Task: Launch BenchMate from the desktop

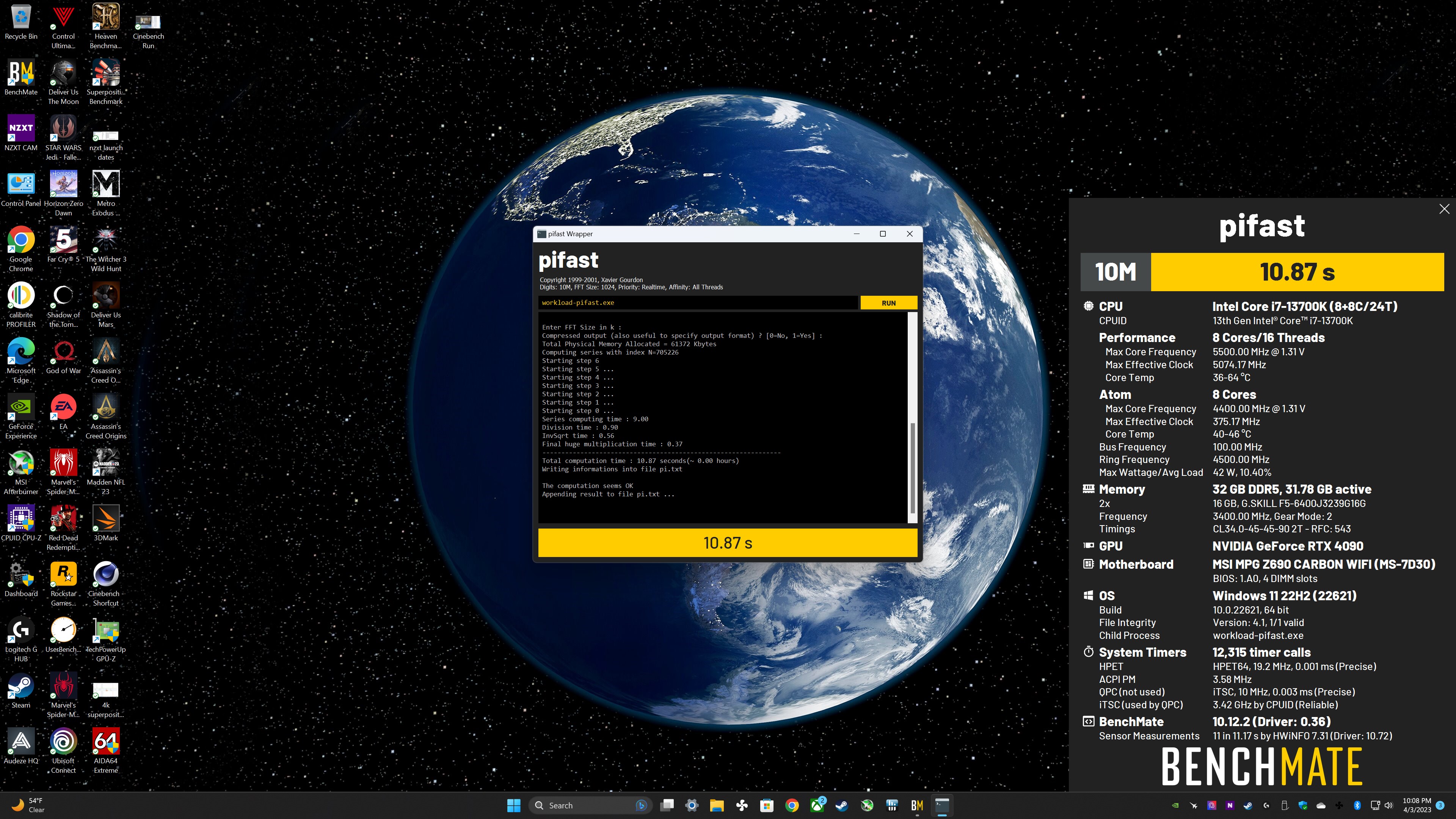Action: coord(21,77)
